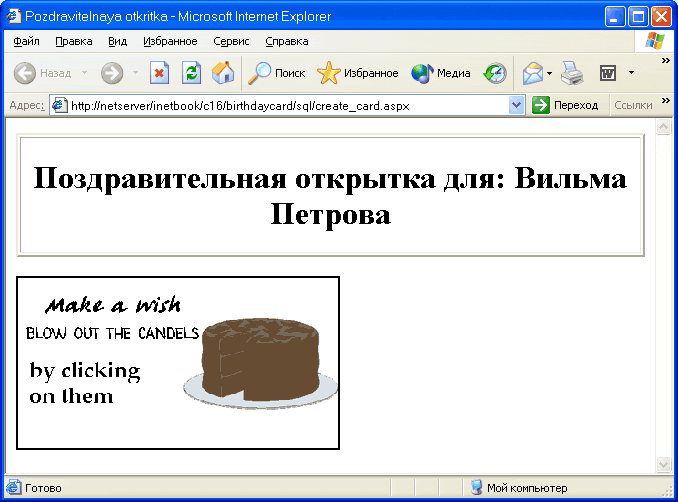The width and height of the screenshot is (678, 502).
Task: Maximize the Internet Explorer window
Action: pos(638,17)
